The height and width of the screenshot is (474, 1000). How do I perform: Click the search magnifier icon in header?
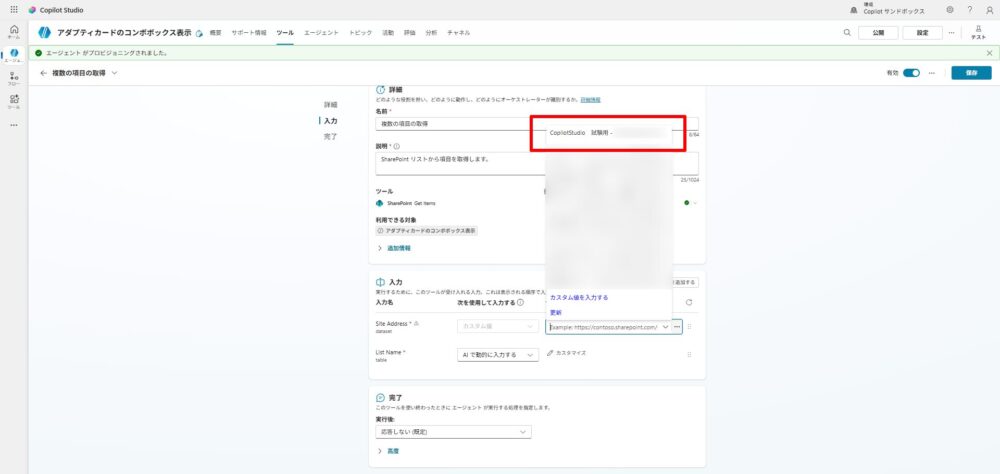(x=847, y=32)
